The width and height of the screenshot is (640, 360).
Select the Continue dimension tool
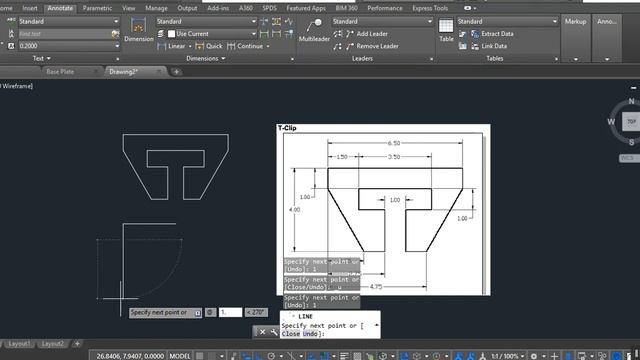pos(245,46)
